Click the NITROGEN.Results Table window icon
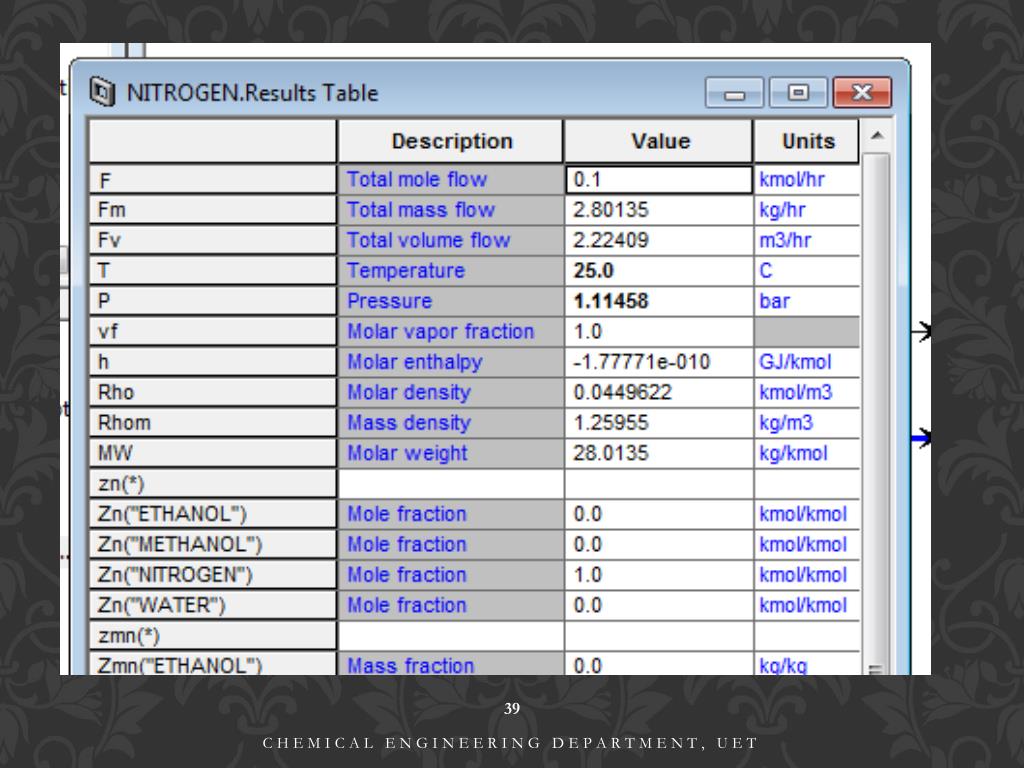 pyautogui.click(x=102, y=92)
